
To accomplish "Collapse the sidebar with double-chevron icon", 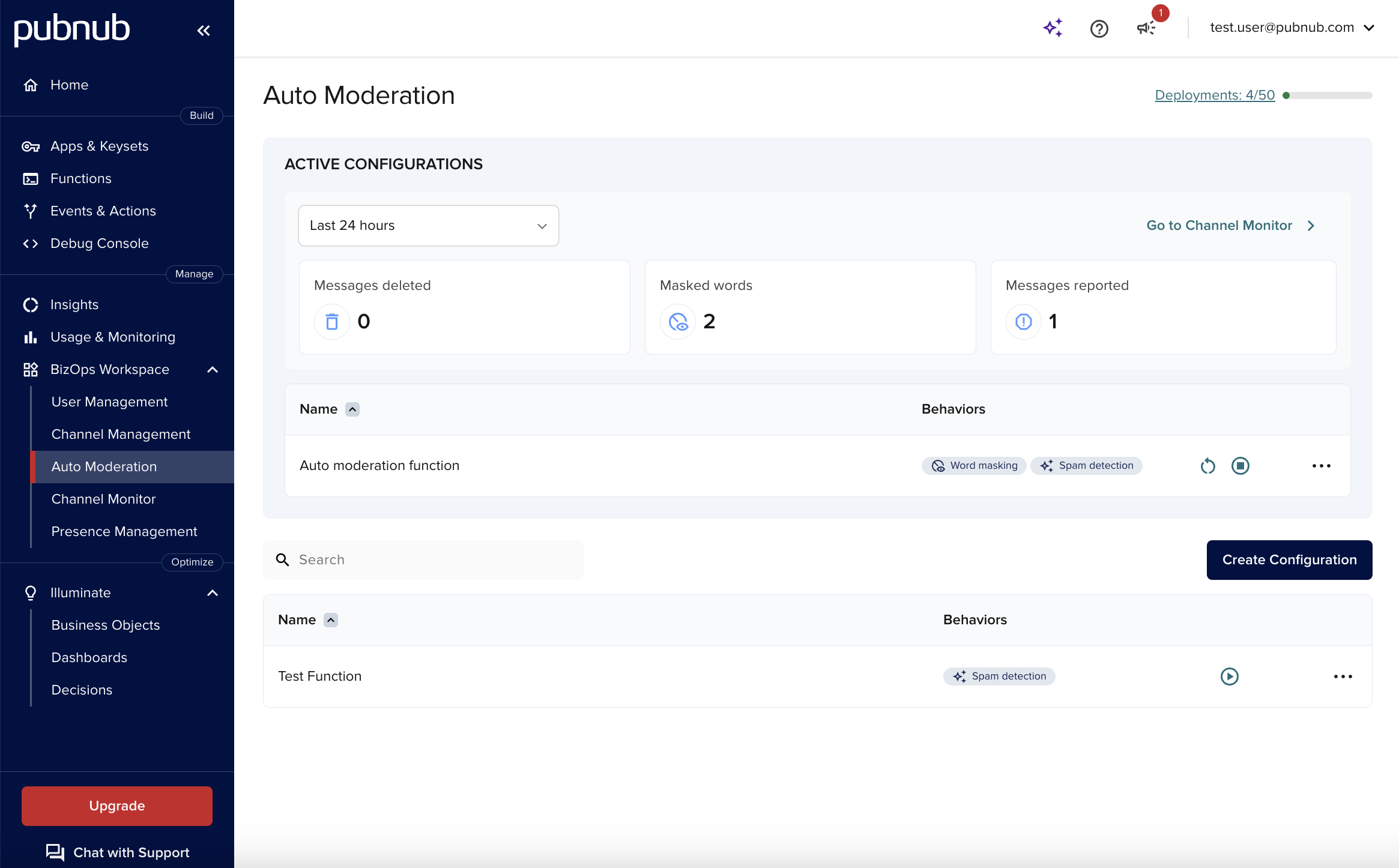I will (204, 30).
